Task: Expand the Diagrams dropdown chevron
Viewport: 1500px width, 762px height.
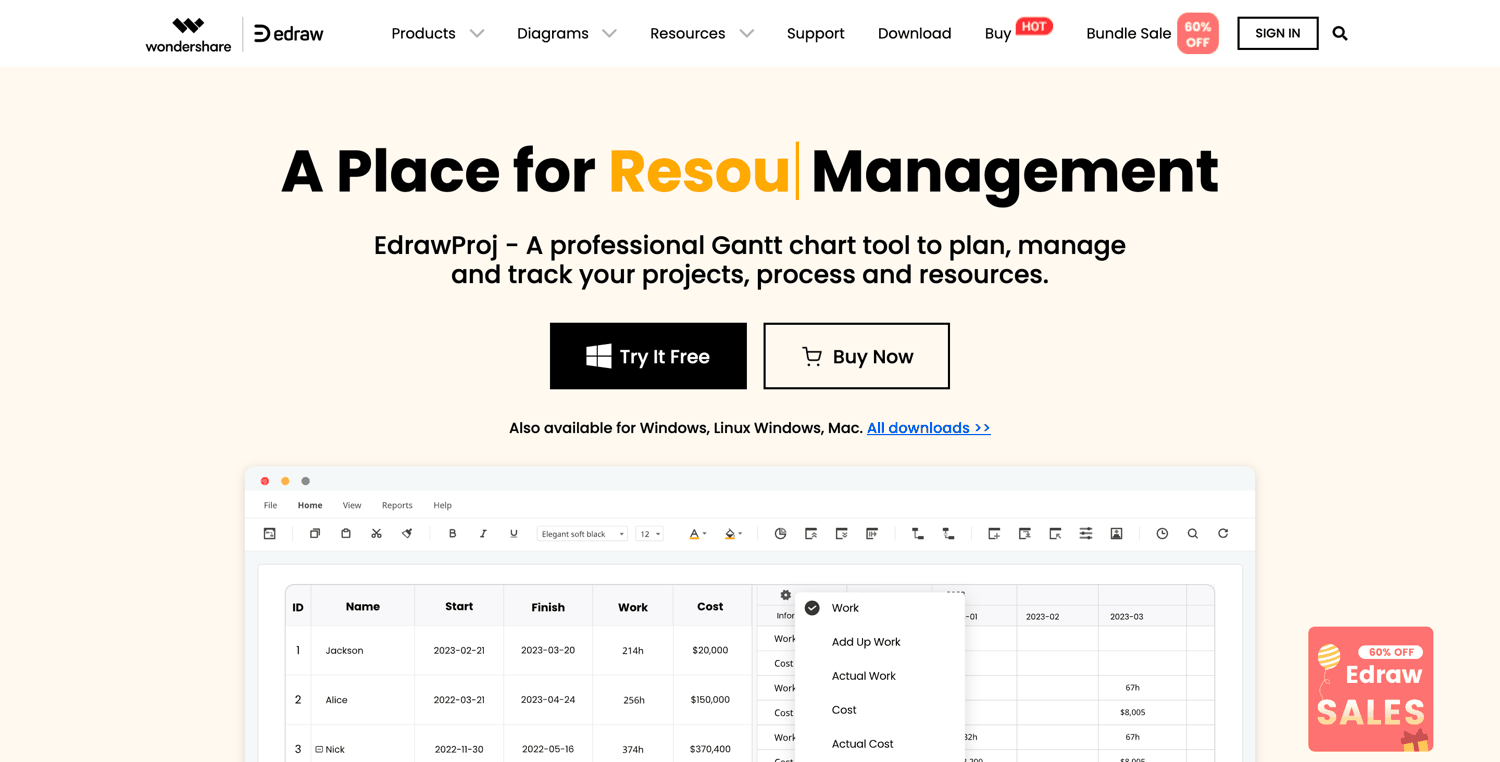Action: (609, 34)
